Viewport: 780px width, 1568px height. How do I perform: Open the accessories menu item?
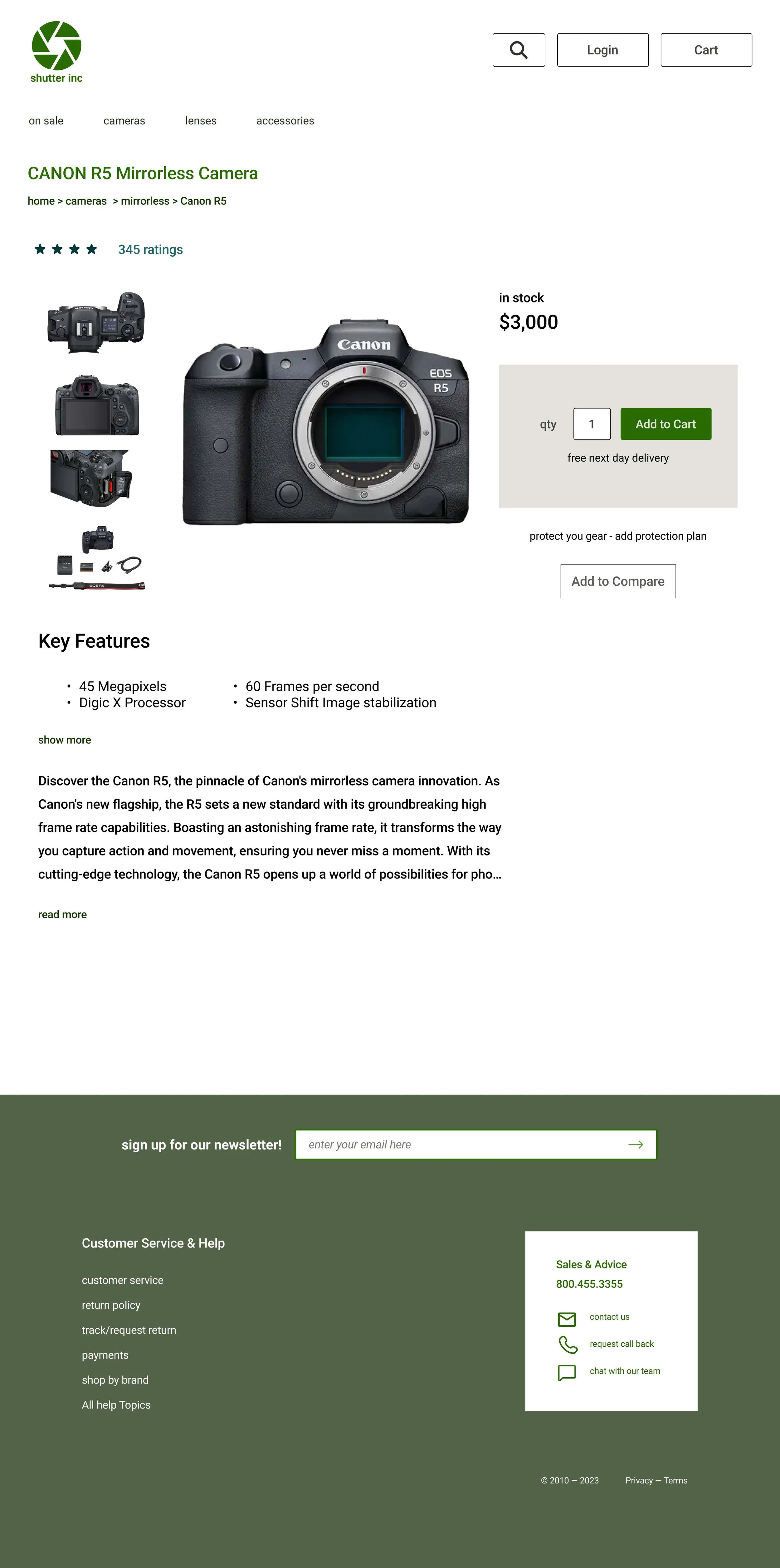point(285,120)
